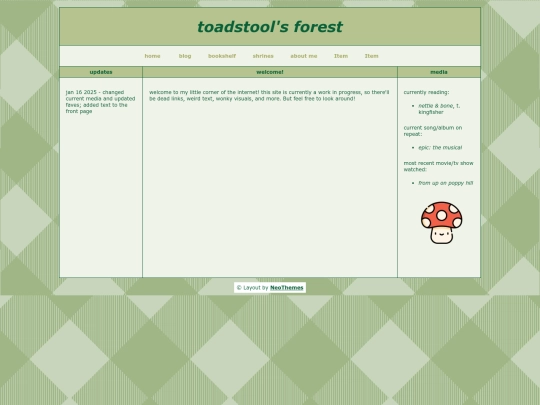Click the last Item nav link
540x405 pixels.
[372, 56]
